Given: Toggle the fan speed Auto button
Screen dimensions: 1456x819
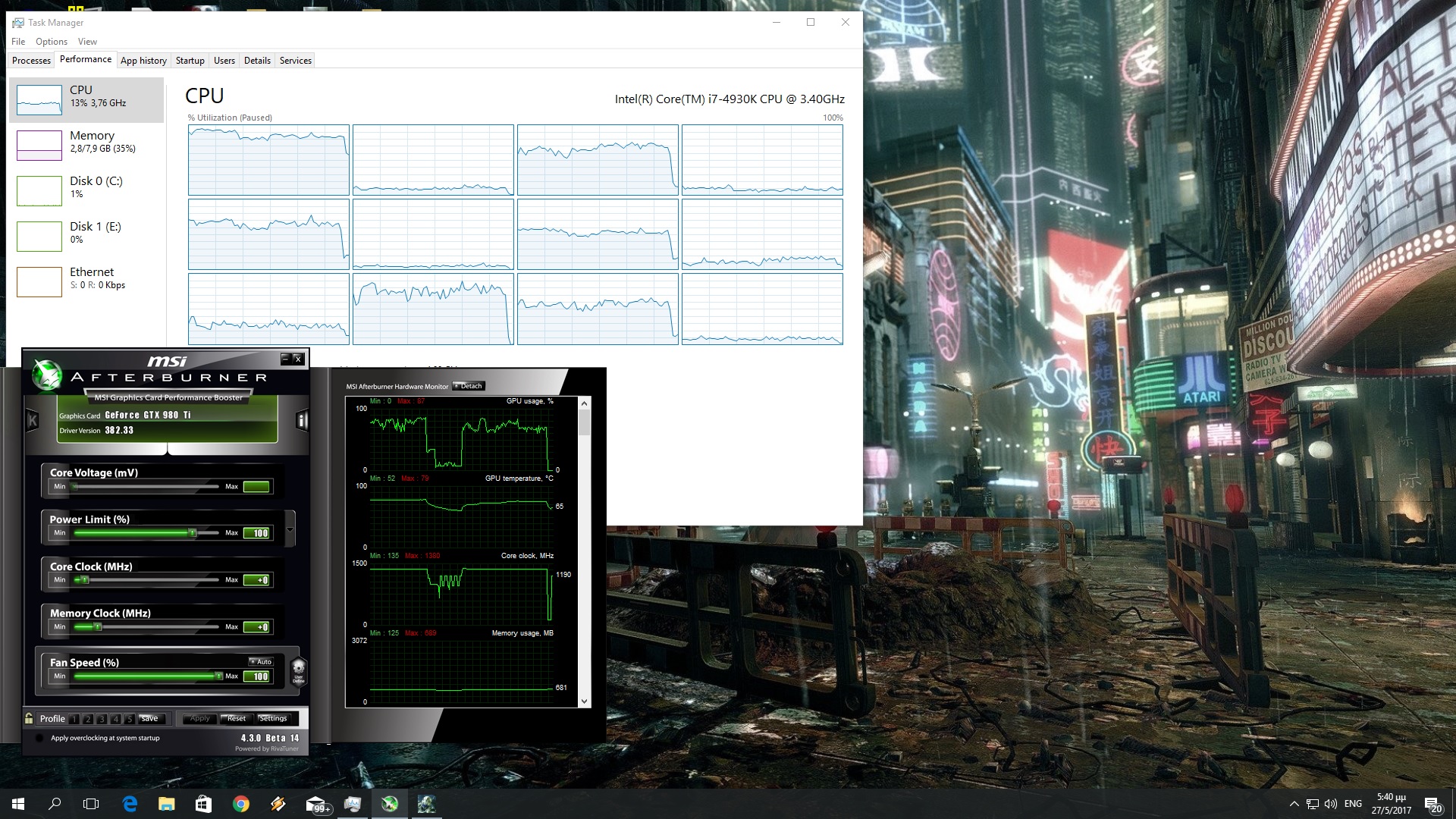Looking at the screenshot, I should tap(261, 662).
